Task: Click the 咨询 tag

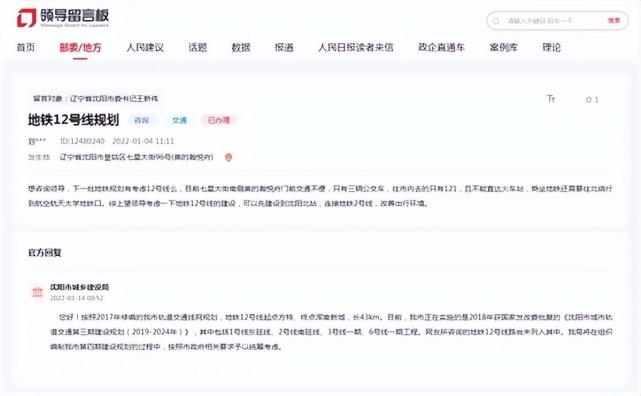Action: (141, 120)
